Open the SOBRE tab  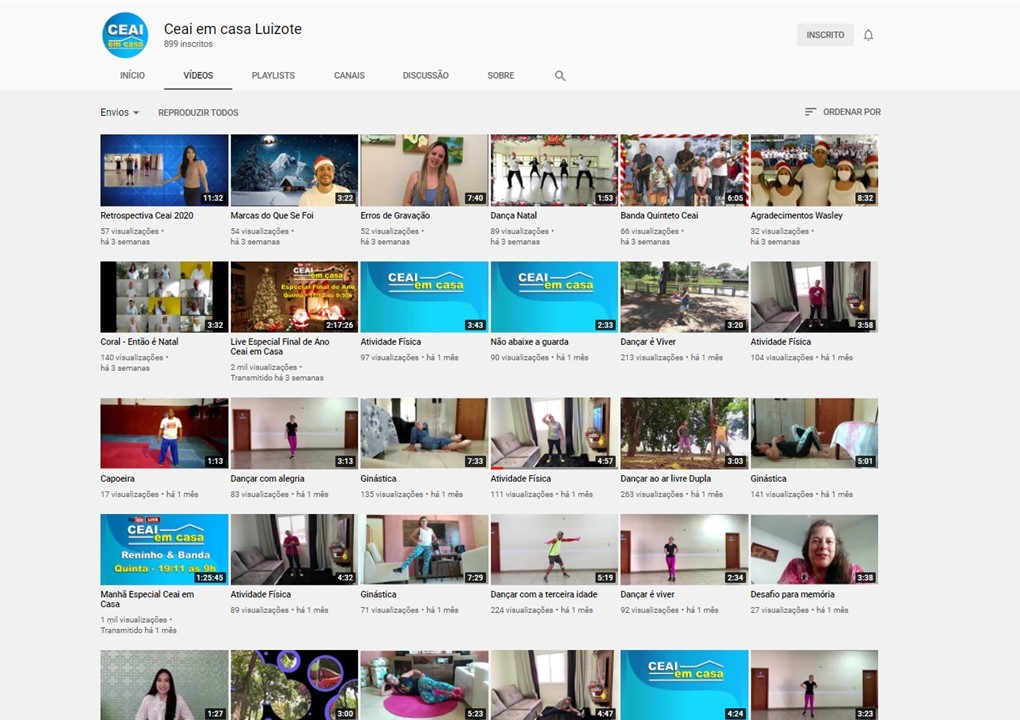501,75
